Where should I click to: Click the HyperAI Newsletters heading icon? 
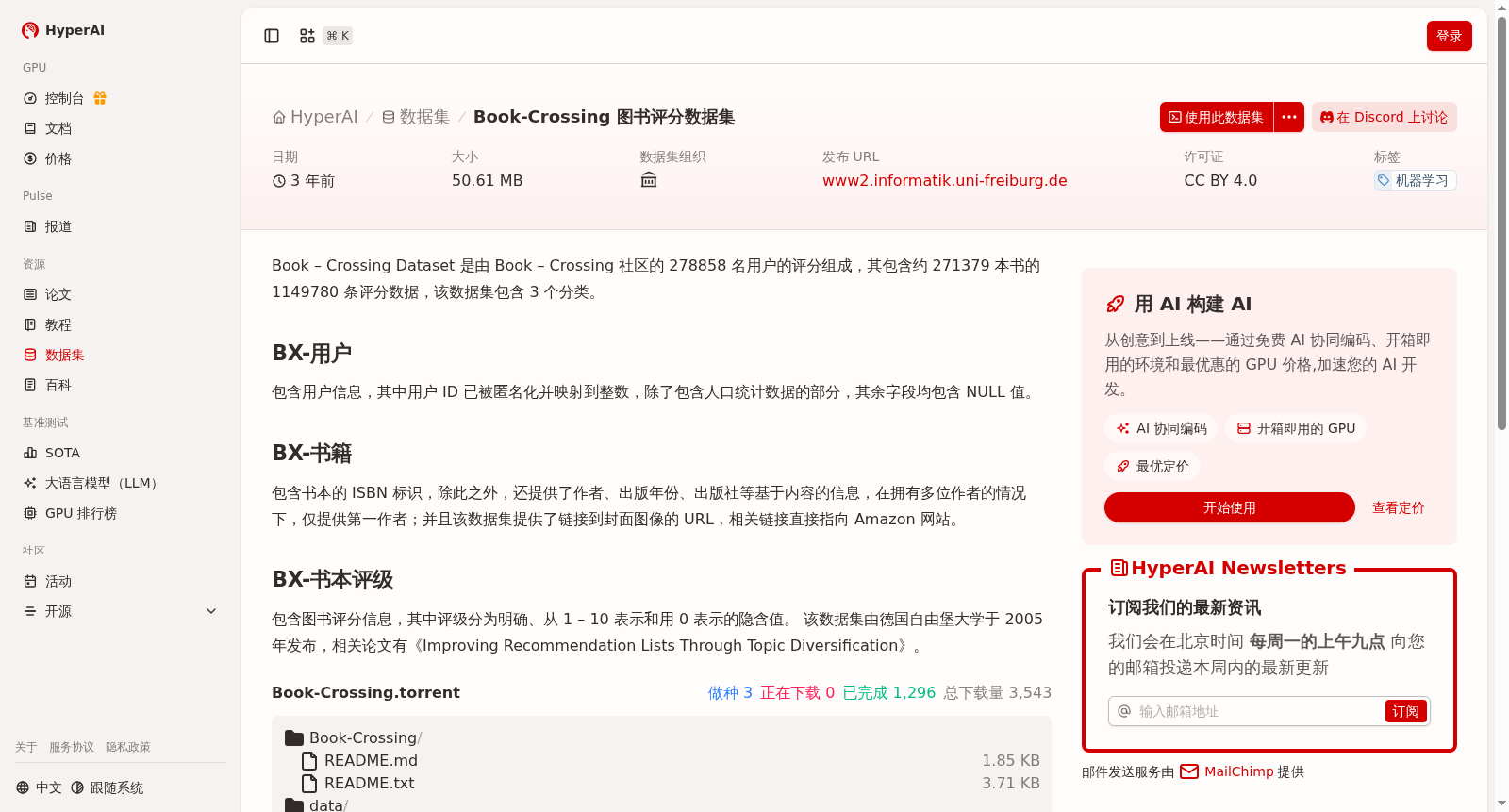click(1119, 568)
